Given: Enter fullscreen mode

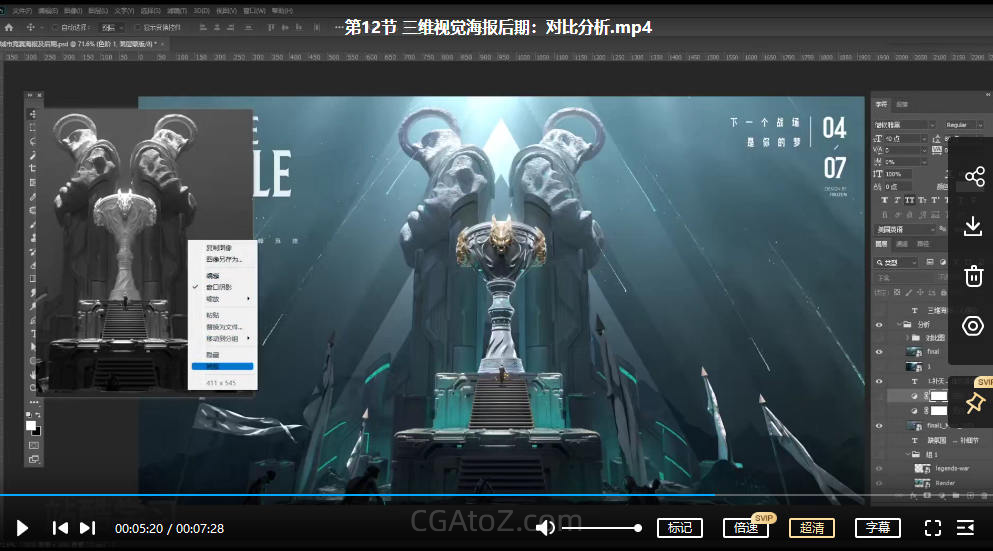Looking at the screenshot, I should point(932,528).
